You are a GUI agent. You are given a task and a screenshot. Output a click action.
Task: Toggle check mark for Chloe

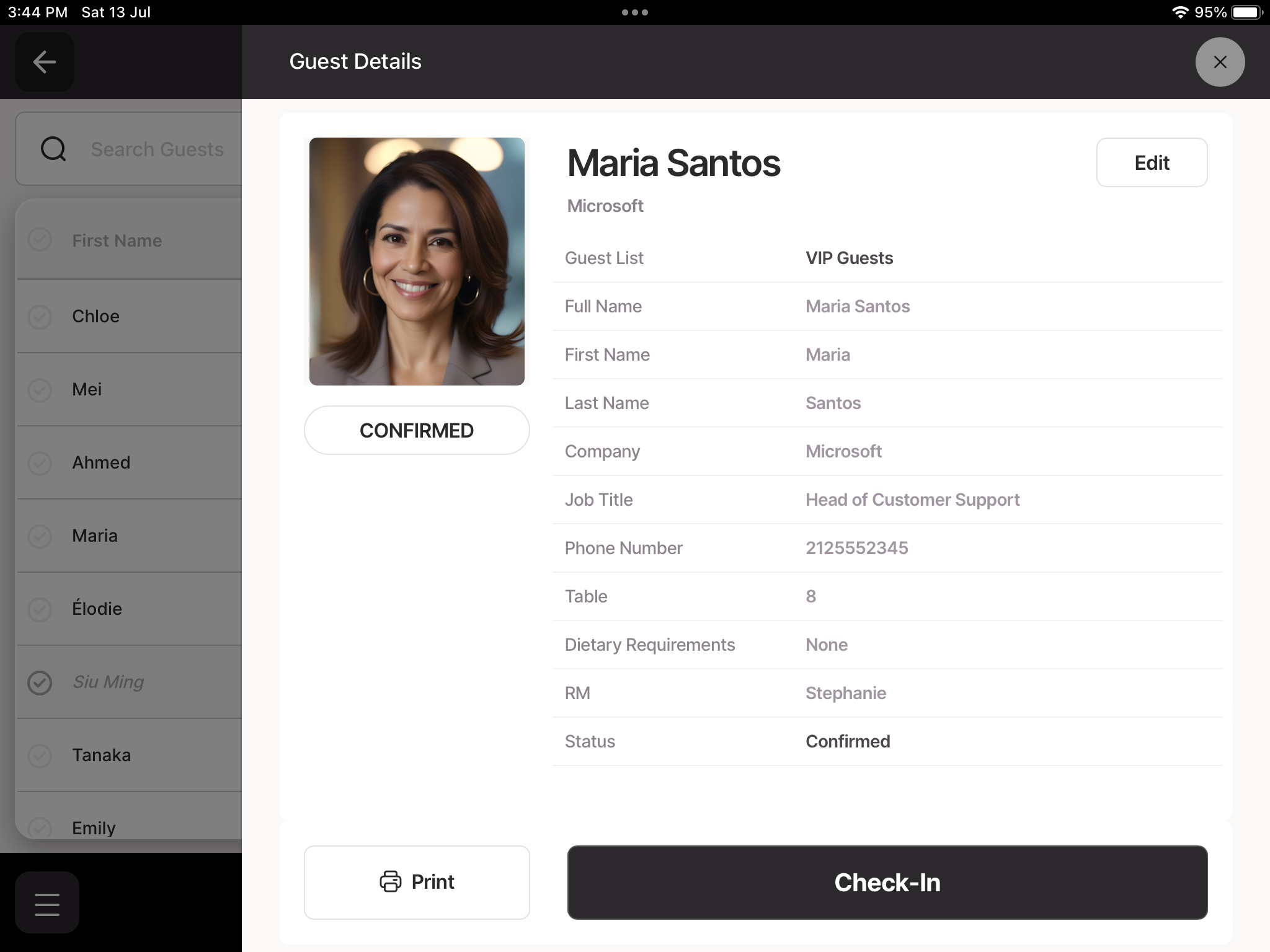pos(40,317)
